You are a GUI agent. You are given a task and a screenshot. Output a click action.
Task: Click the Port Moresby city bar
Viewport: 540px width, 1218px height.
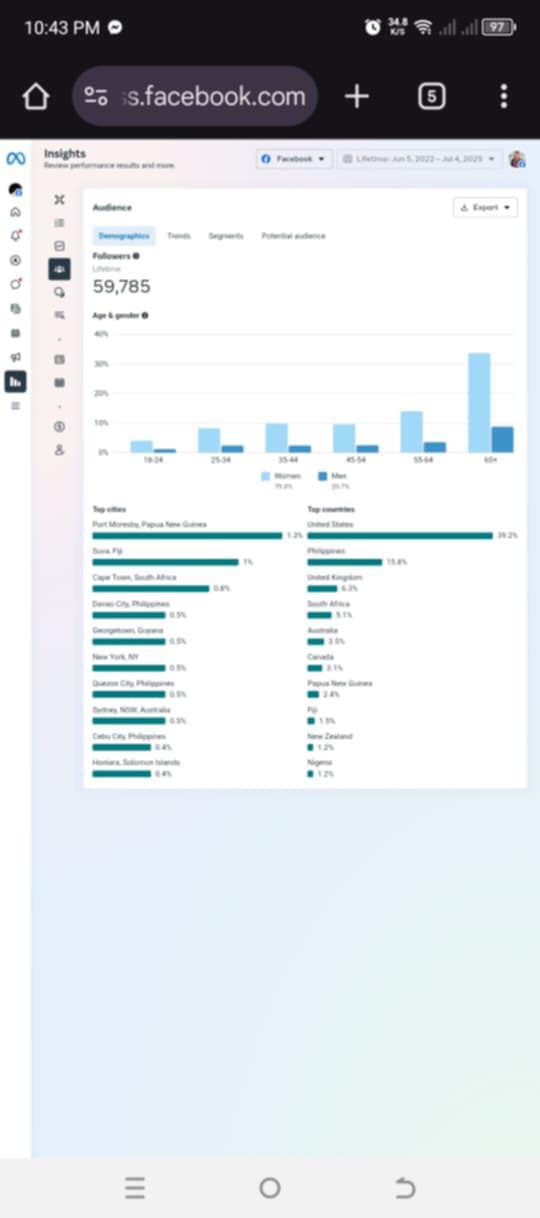(x=187, y=536)
